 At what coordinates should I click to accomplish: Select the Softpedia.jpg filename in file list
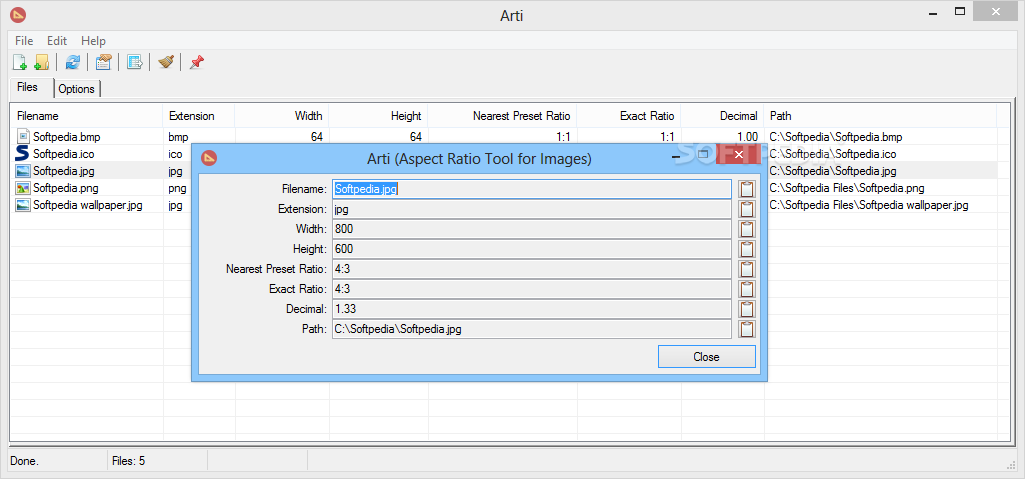pyautogui.click(x=64, y=171)
